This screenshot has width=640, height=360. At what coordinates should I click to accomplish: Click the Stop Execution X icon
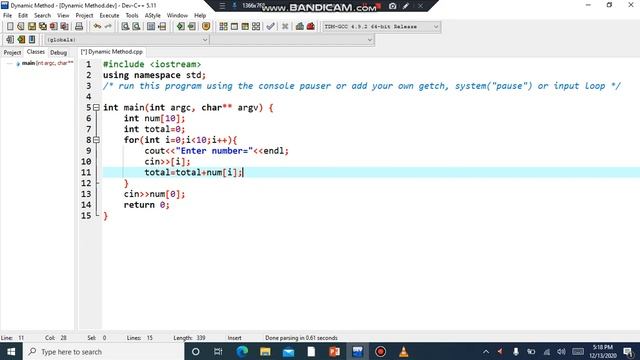[285, 27]
